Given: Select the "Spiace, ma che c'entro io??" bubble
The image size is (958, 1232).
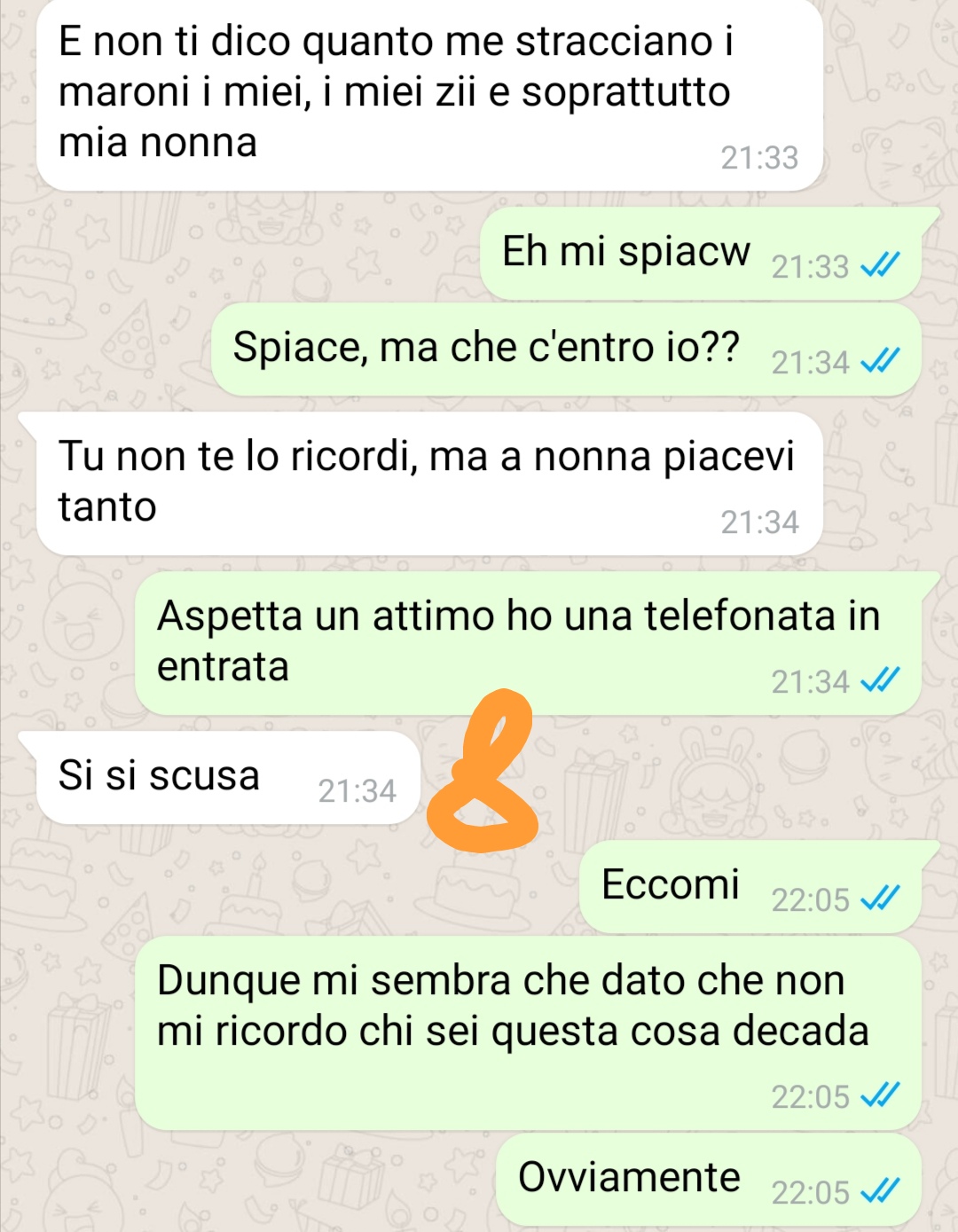Looking at the screenshot, I should [566, 349].
